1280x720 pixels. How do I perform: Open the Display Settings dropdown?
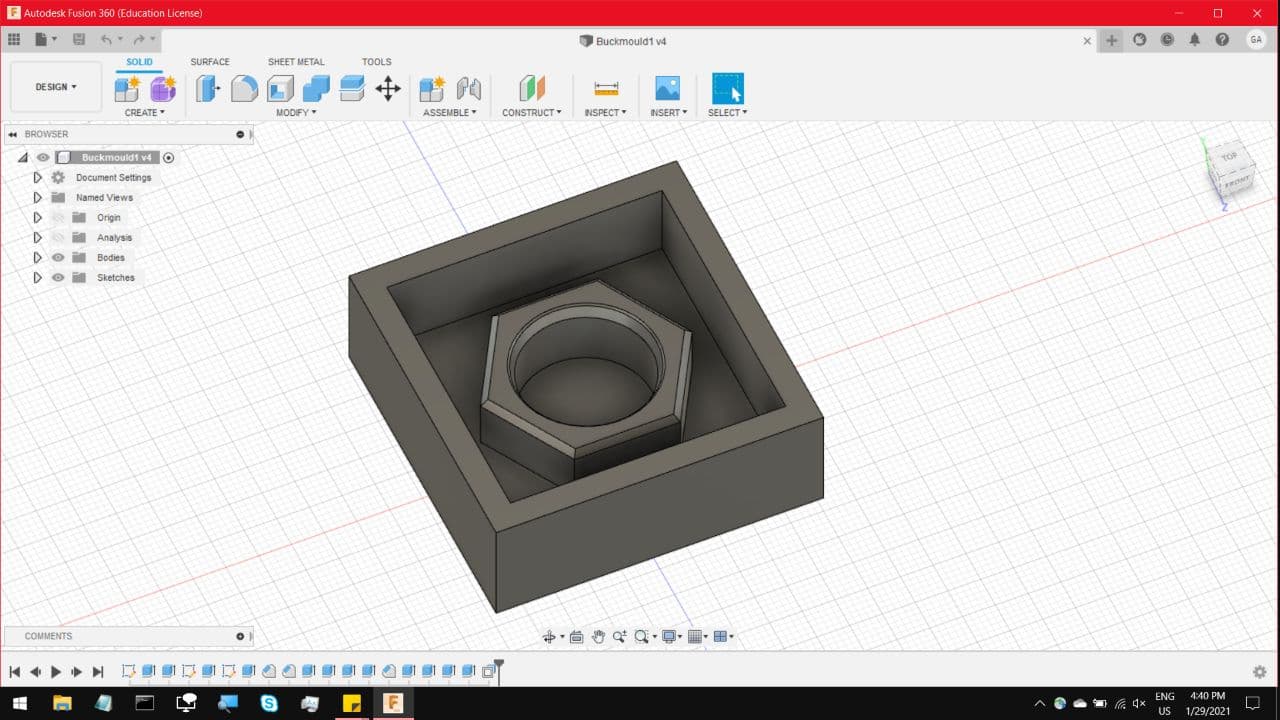coord(672,637)
